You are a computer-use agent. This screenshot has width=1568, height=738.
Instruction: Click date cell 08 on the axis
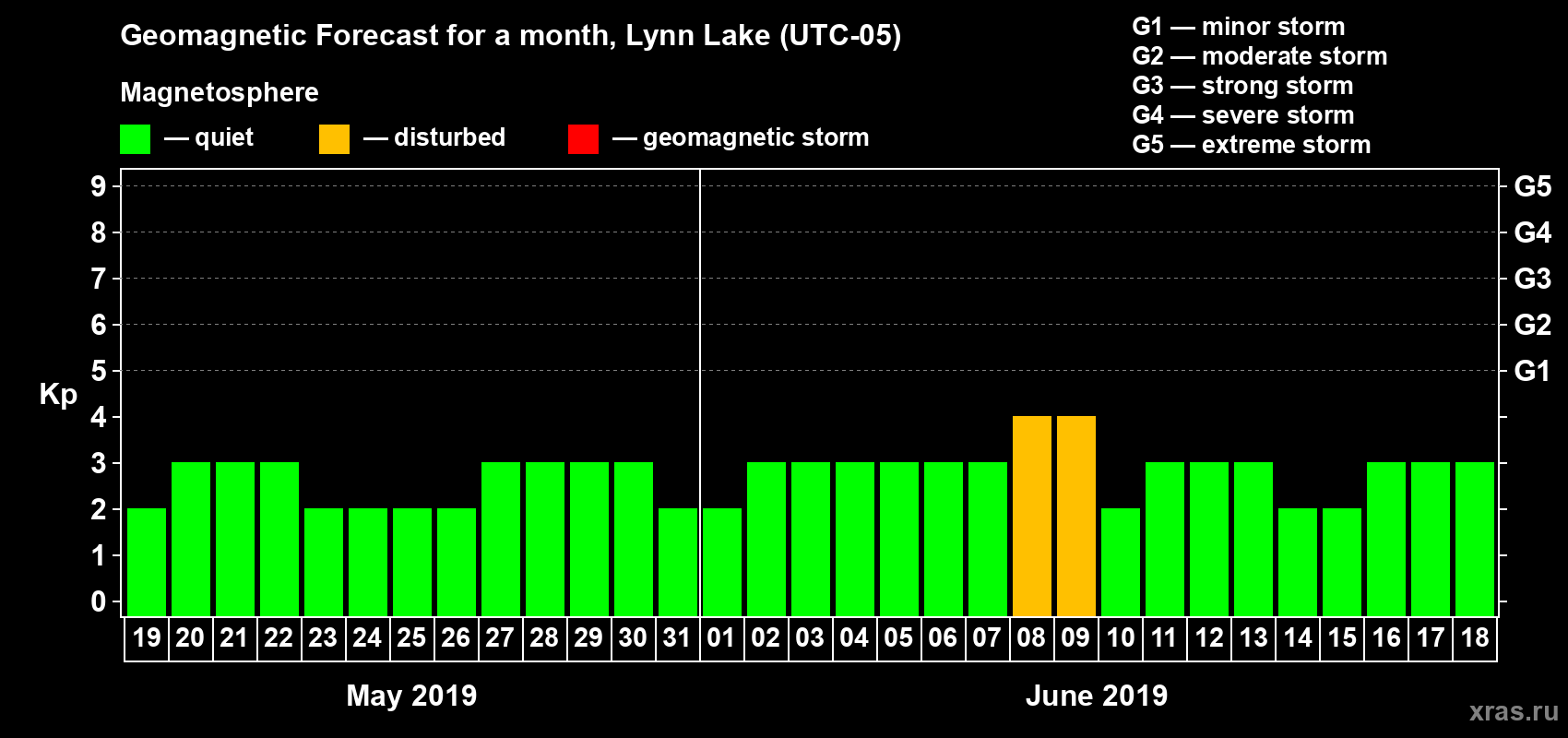1032,638
